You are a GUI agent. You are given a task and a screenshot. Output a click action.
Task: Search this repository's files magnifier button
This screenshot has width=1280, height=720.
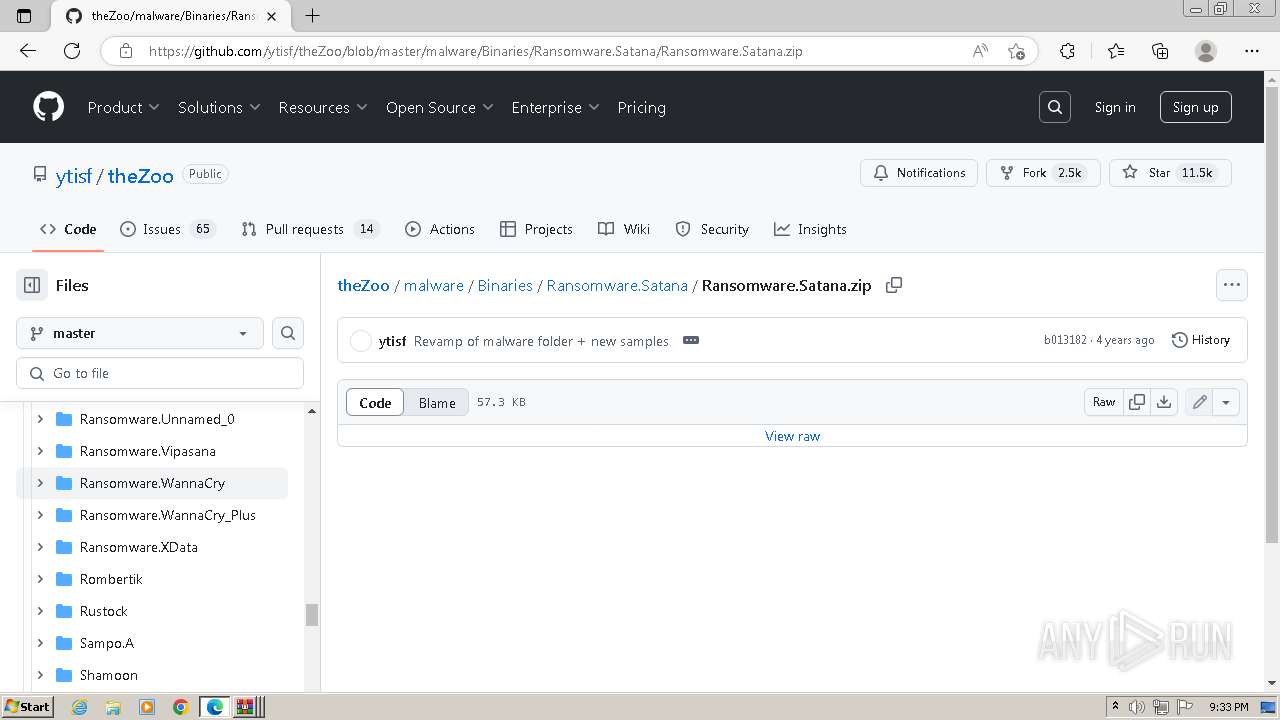(288, 333)
